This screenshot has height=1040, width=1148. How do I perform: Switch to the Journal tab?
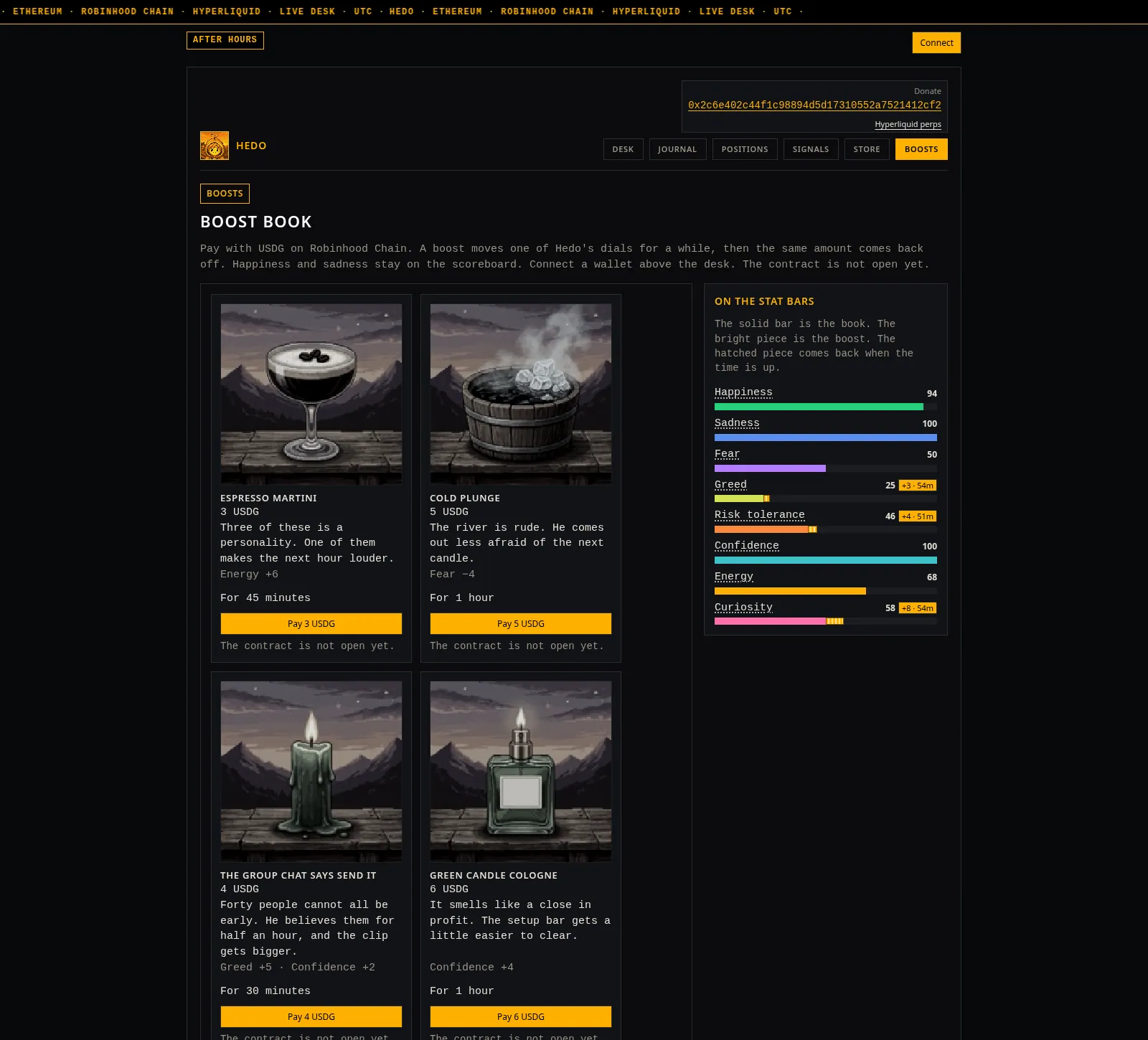tap(677, 149)
